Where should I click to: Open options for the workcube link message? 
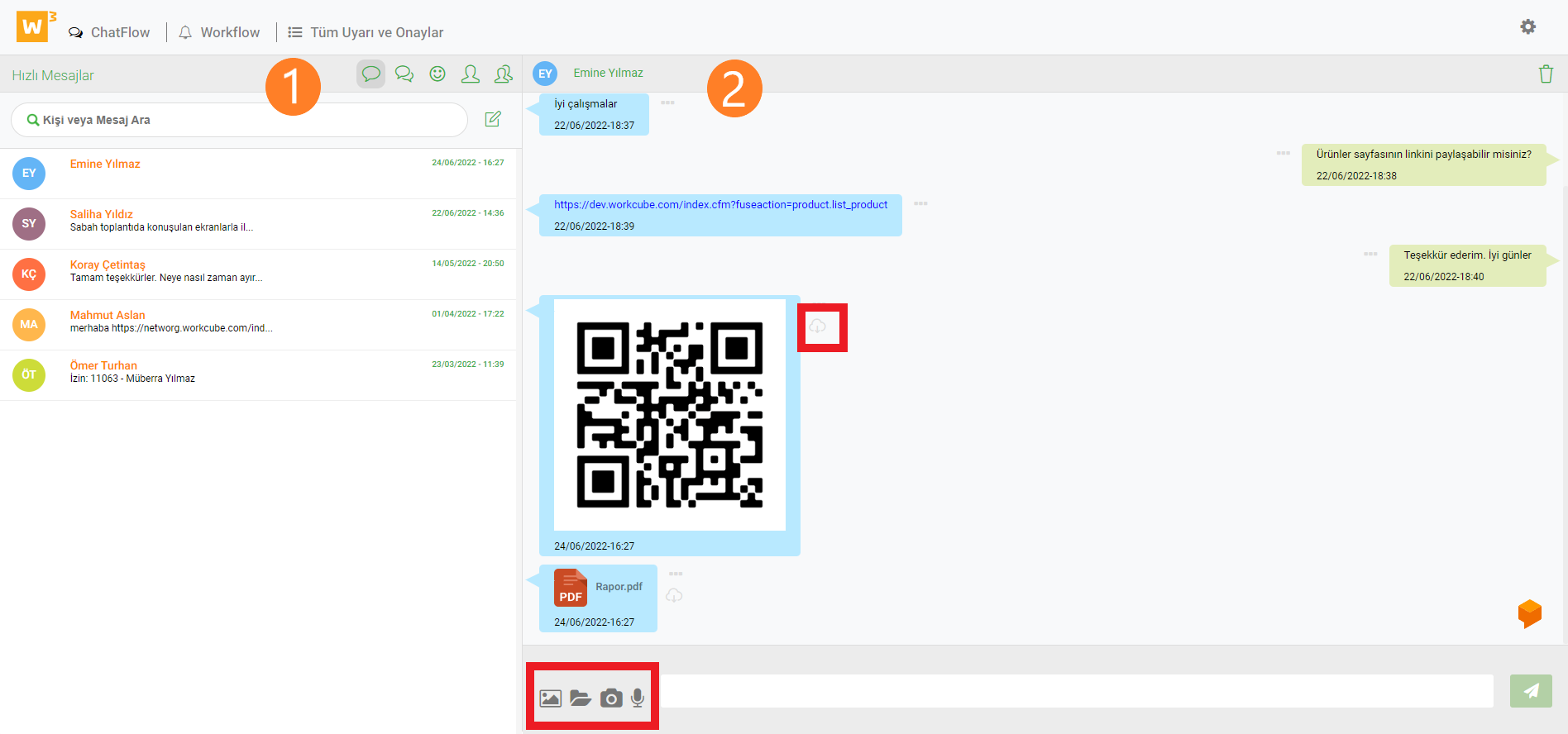point(920,203)
